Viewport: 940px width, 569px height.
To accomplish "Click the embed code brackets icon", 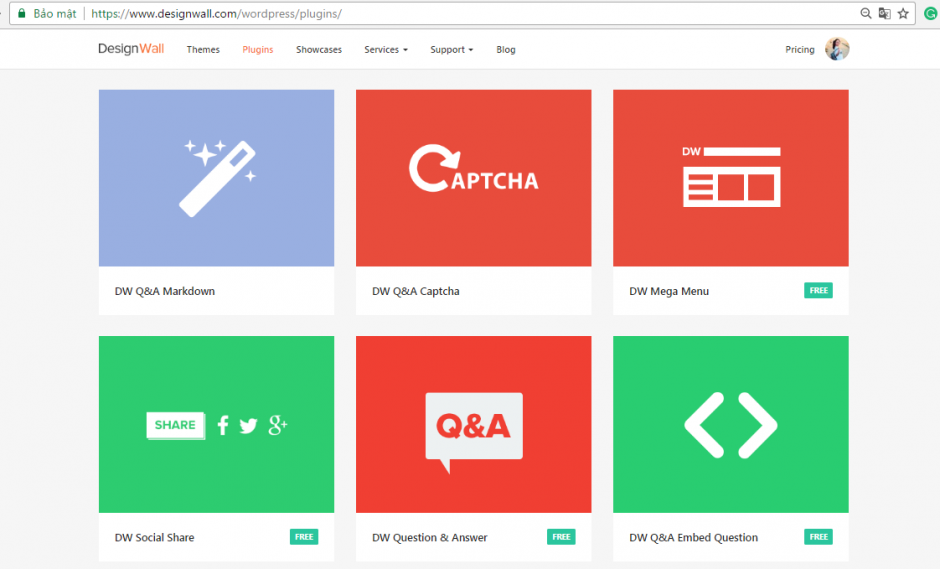I will click(x=731, y=425).
